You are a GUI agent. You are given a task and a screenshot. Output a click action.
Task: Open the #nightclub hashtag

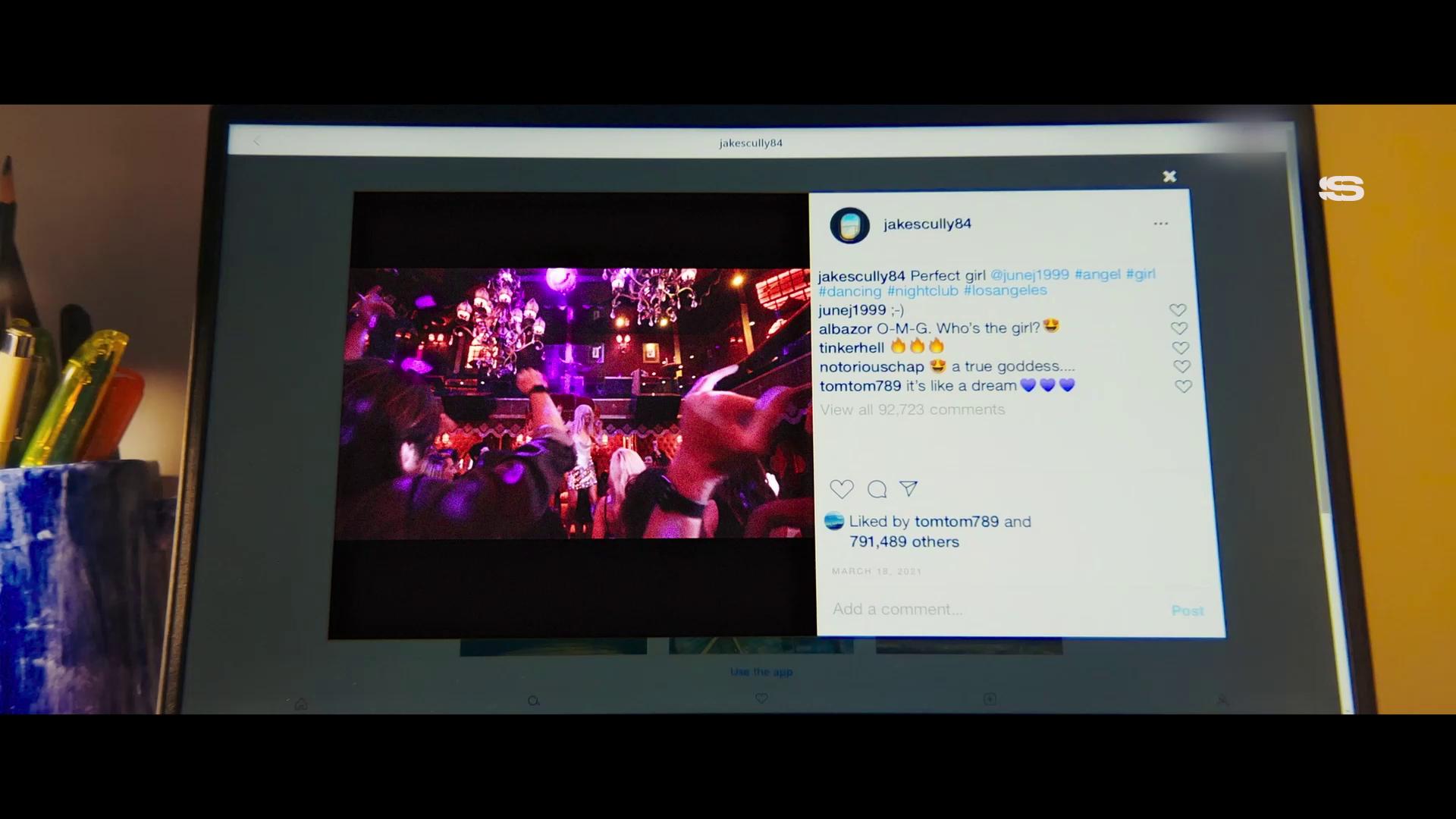[922, 291]
